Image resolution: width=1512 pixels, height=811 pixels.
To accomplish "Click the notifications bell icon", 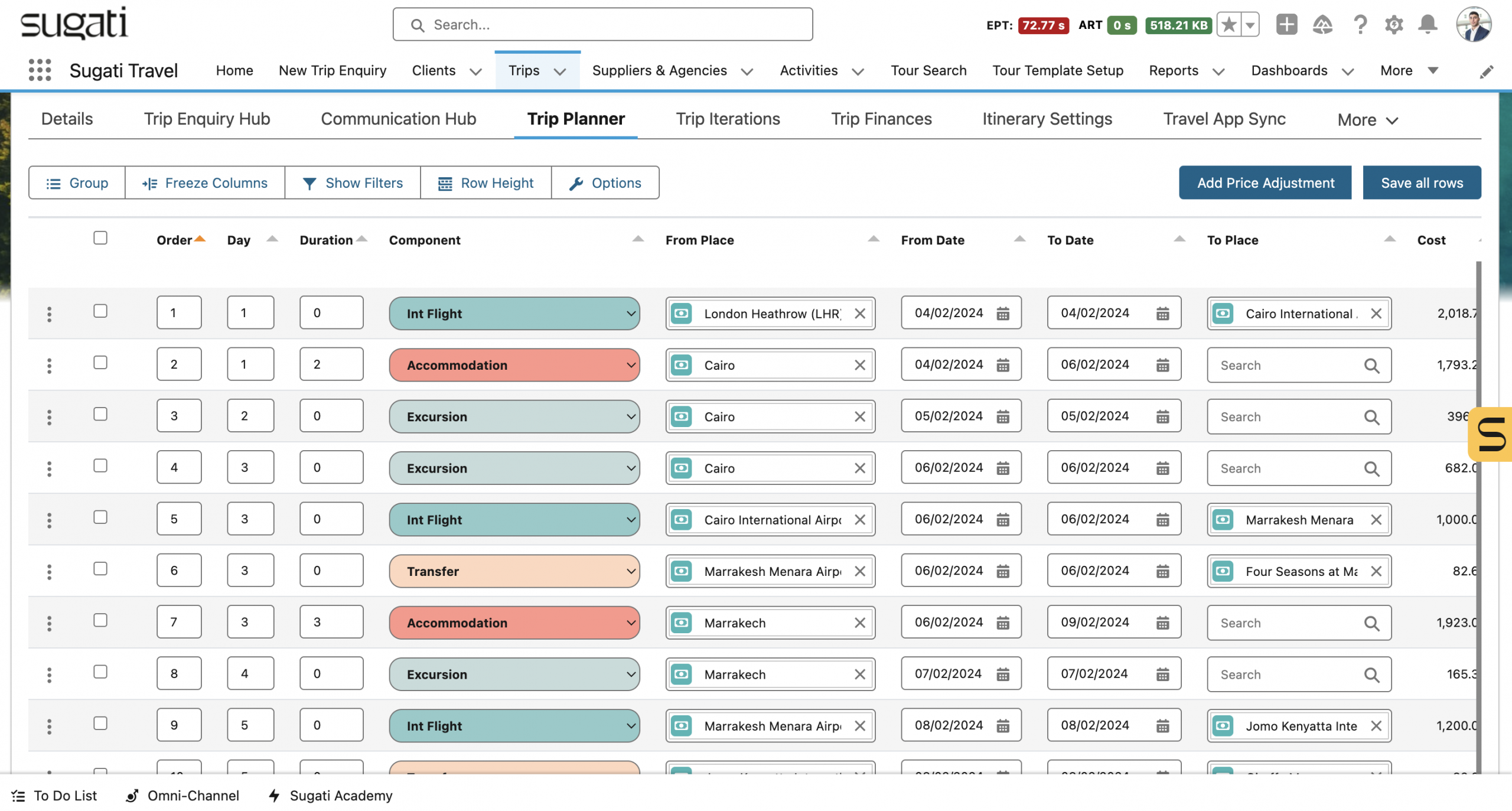I will [1428, 25].
